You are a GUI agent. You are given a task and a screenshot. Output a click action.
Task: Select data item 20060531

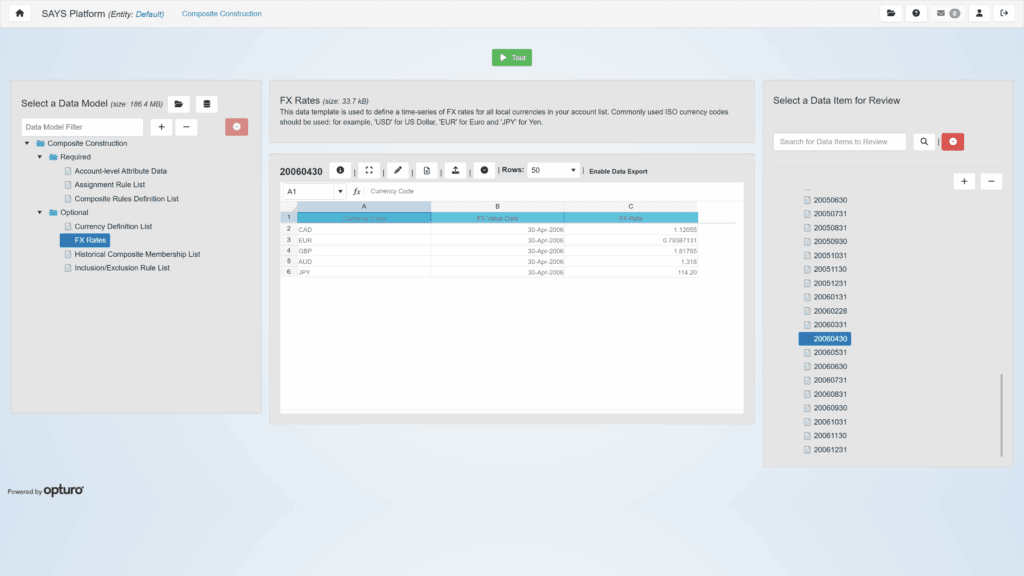[x=830, y=353]
